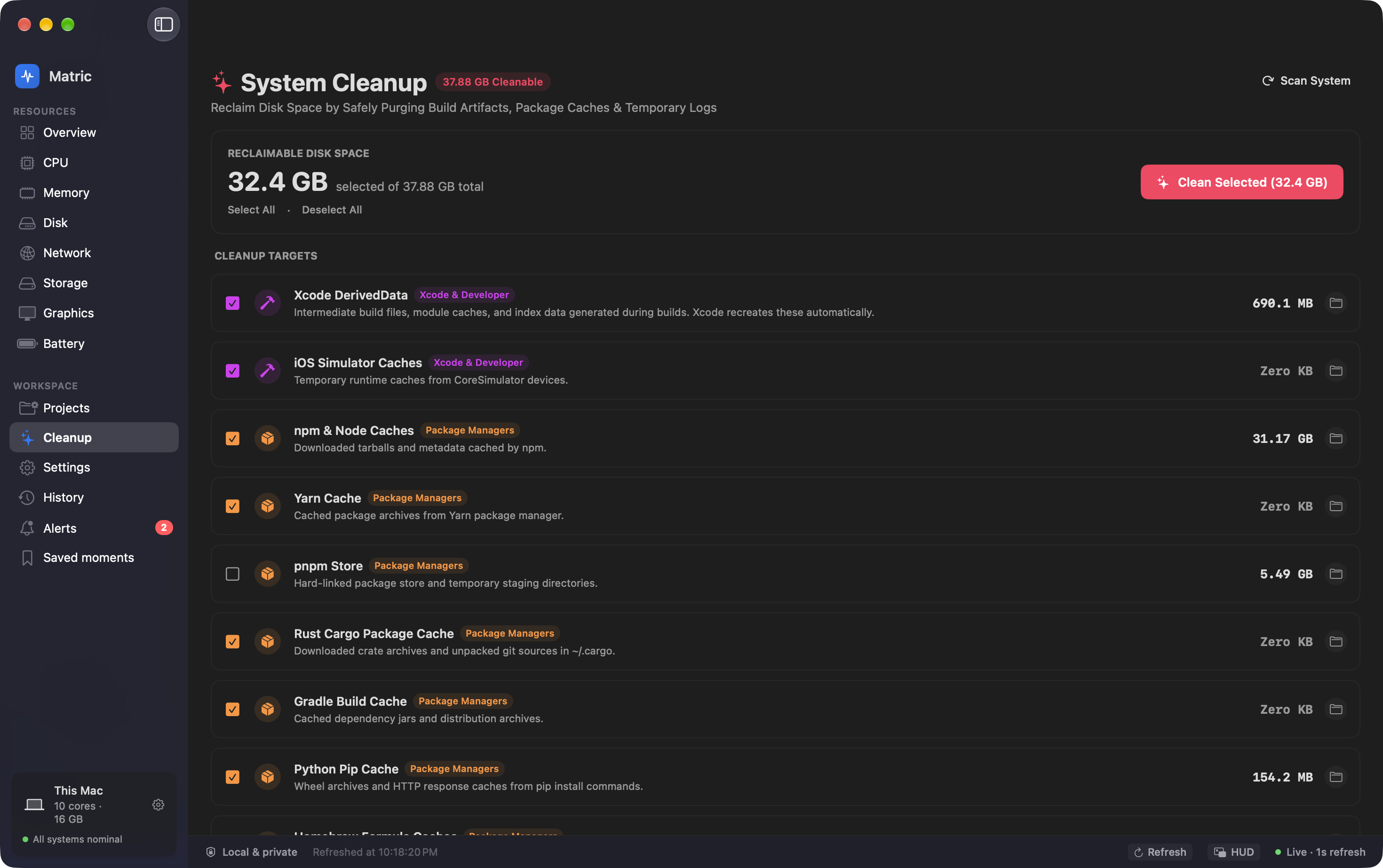Toggle the sidebar panel icon

(164, 24)
